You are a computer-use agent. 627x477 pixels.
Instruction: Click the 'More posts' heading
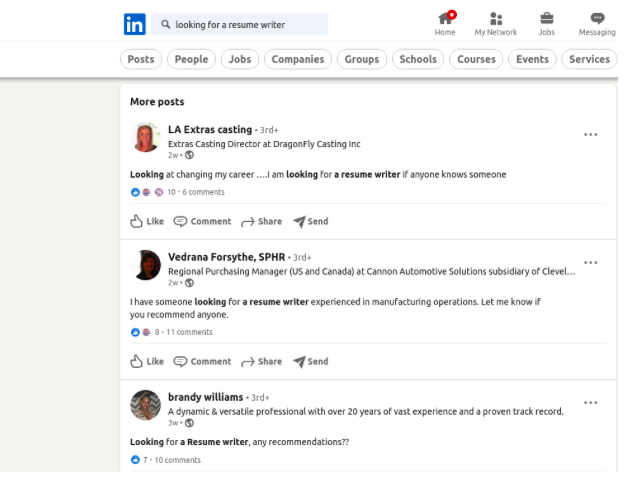point(157,102)
